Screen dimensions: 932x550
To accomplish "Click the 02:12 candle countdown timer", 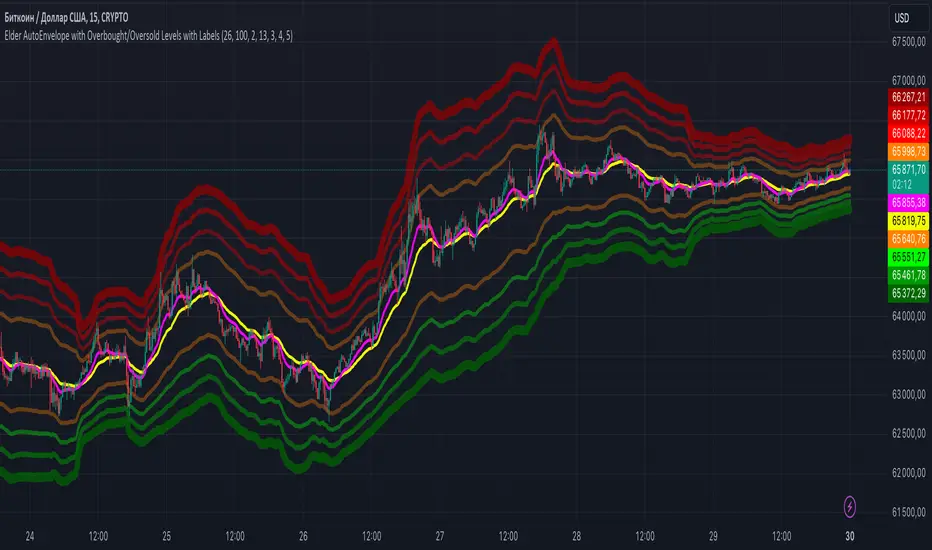I will (902, 185).
